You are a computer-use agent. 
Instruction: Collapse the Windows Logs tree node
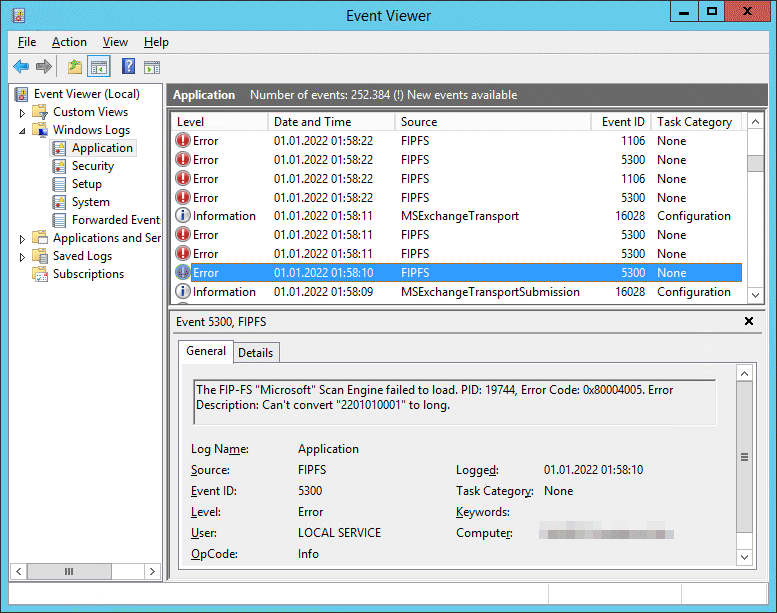pyautogui.click(x=22, y=131)
